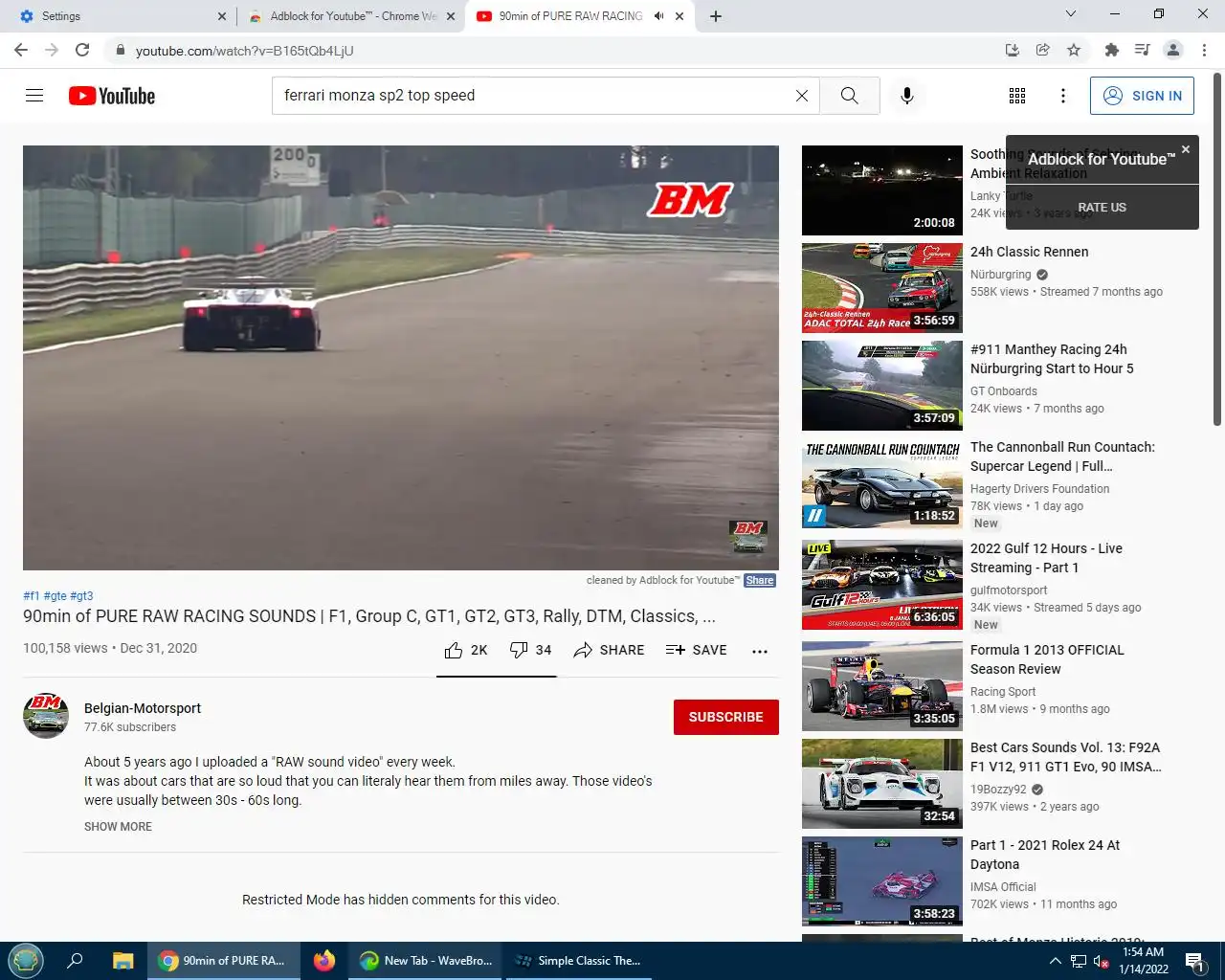Click Adblock Share link under player
1225x980 pixels.
pos(760,580)
